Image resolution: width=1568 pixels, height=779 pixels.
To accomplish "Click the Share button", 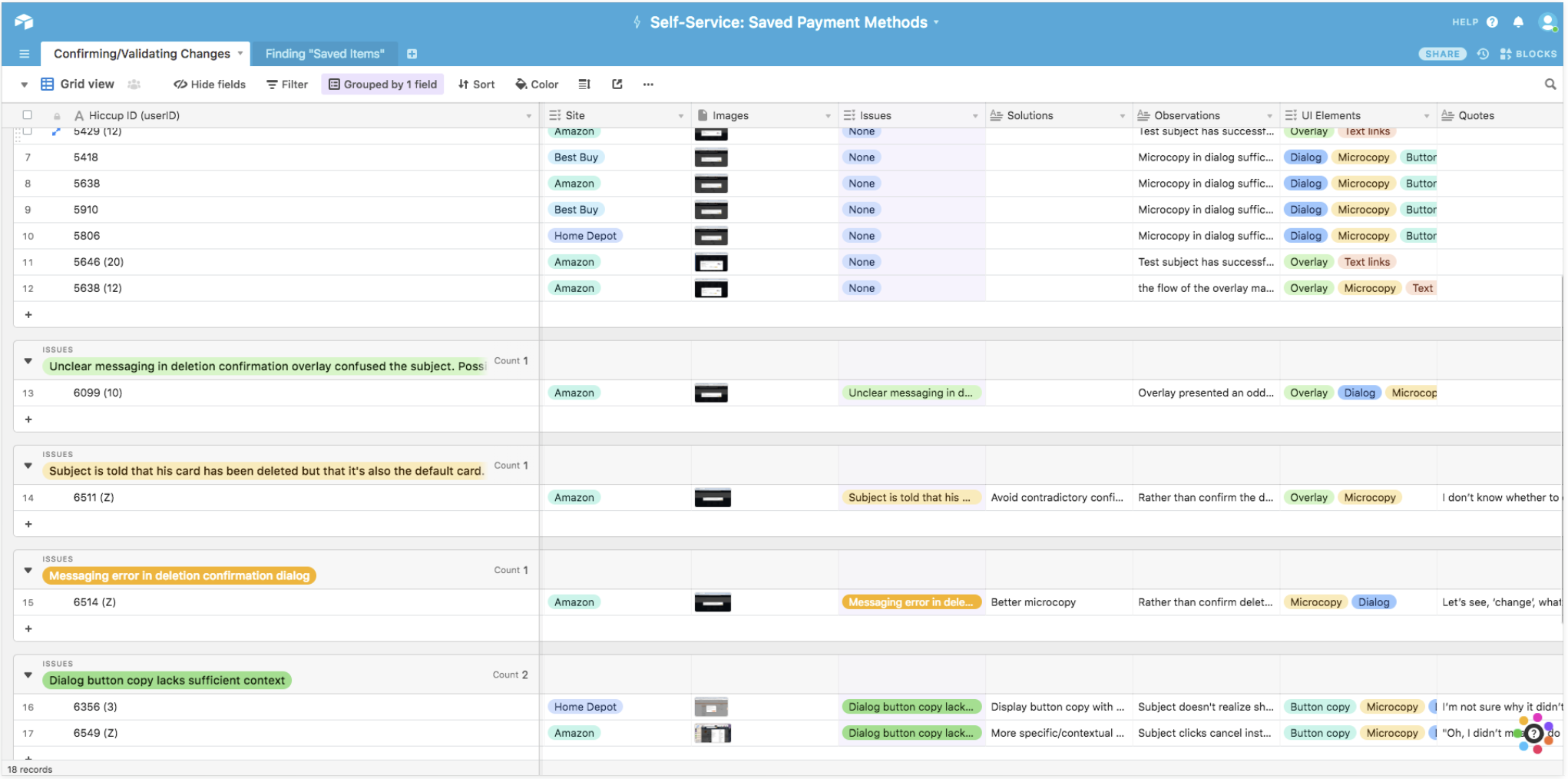I will click(x=1442, y=54).
